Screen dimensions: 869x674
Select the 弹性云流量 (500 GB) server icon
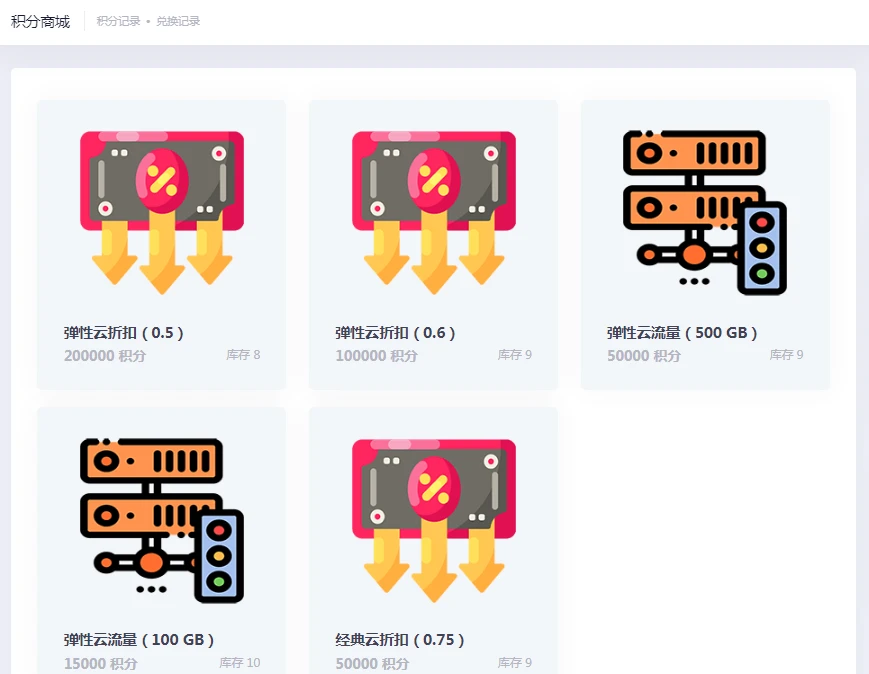(705, 212)
